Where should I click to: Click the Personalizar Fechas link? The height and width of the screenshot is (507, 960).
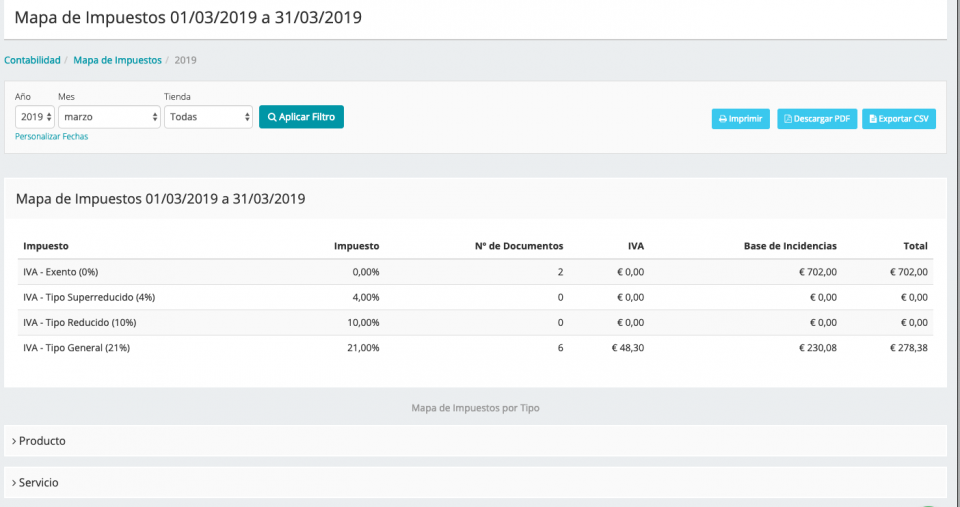pyautogui.click(x=51, y=136)
